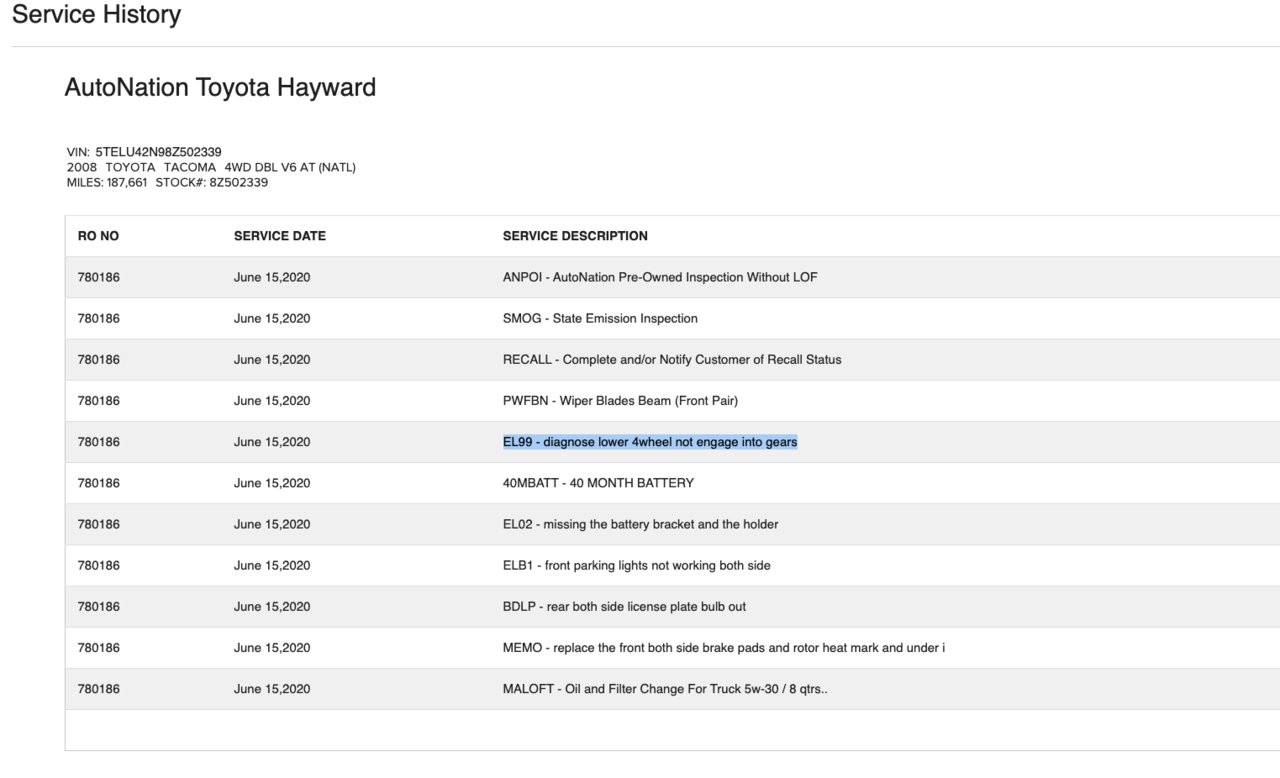1280x778 pixels.
Task: Click June 15,2020 date in MEMO row
Action: (x=272, y=647)
